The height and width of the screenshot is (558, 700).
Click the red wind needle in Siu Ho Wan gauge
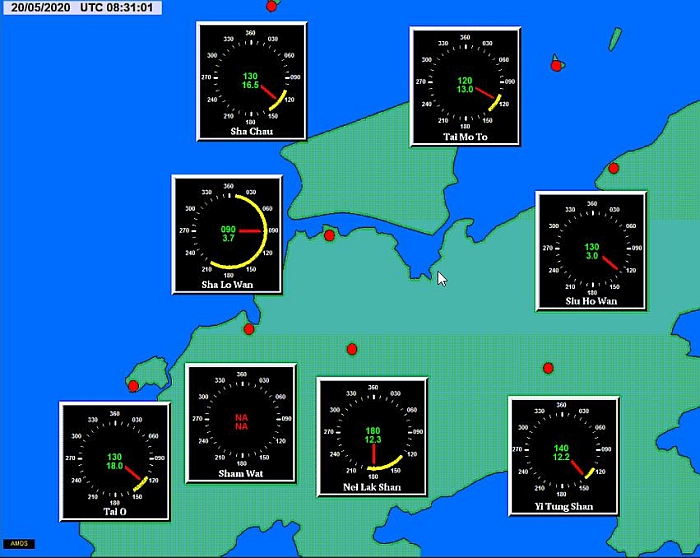(610, 263)
